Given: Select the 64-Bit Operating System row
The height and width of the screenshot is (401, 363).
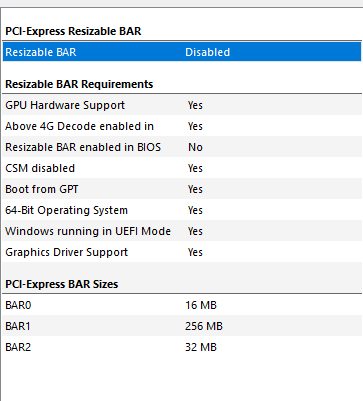Looking at the screenshot, I should coord(182,210).
